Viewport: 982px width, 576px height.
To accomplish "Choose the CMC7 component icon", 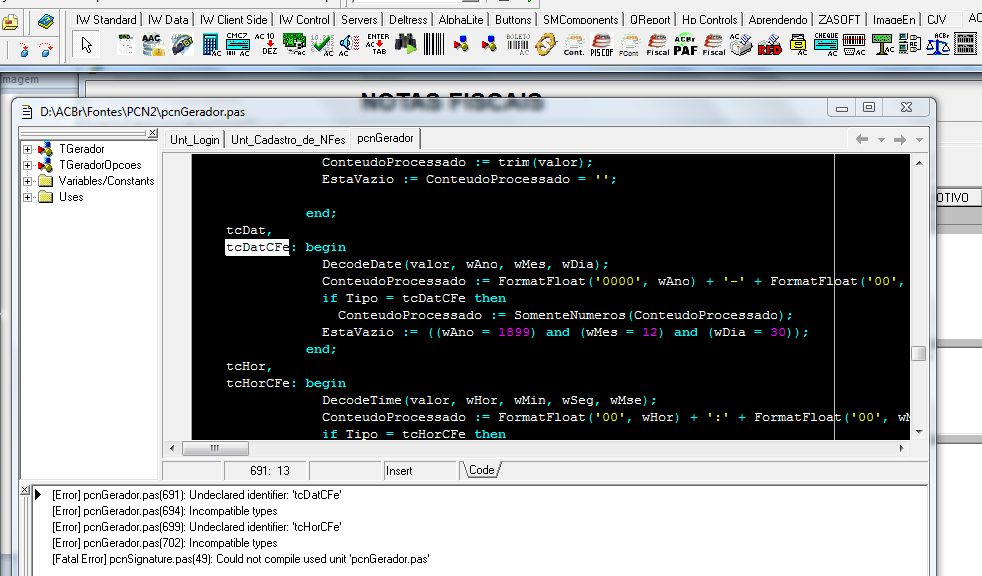I will point(237,45).
